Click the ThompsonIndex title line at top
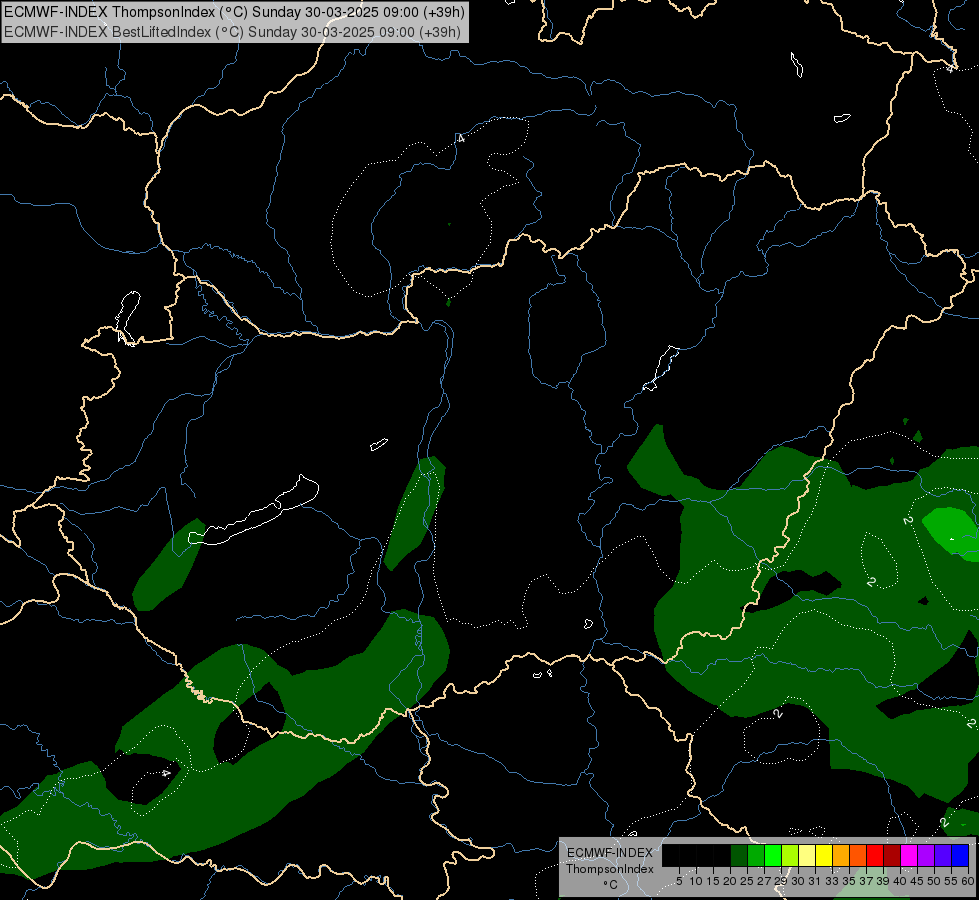This screenshot has width=979, height=900. point(234,12)
